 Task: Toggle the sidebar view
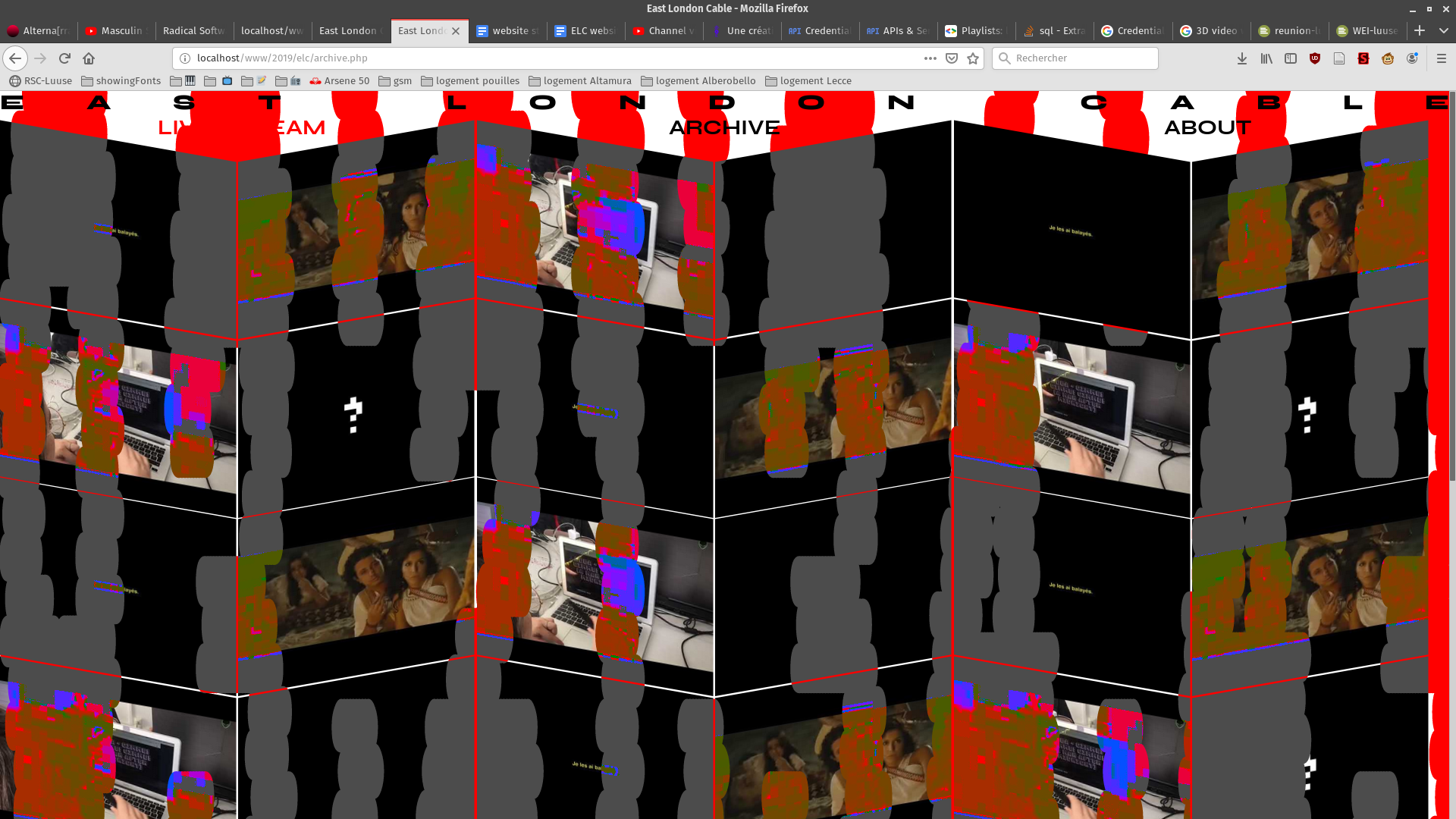tap(1291, 58)
